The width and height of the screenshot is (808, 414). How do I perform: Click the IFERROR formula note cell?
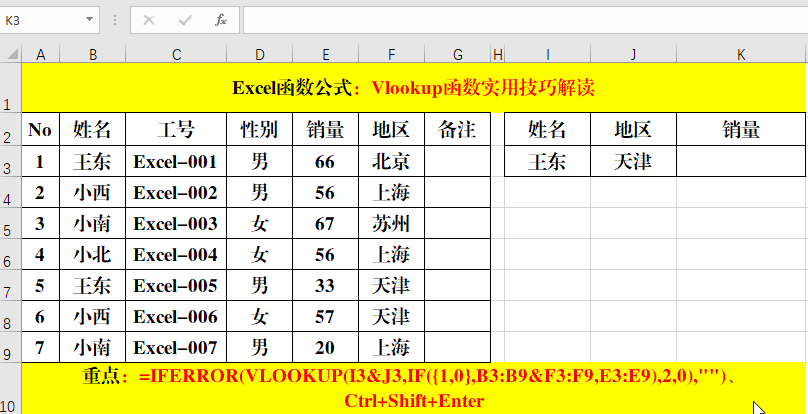pyautogui.click(x=414, y=388)
